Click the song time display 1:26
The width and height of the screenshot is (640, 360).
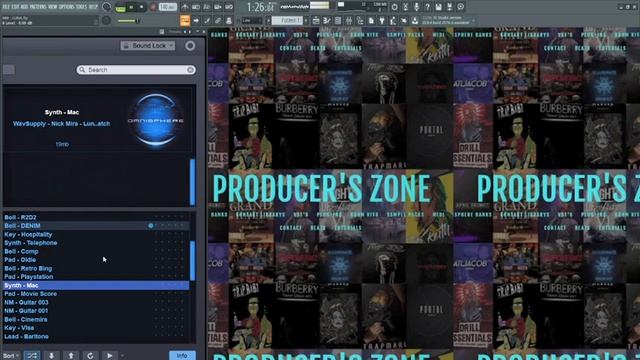(261, 7)
